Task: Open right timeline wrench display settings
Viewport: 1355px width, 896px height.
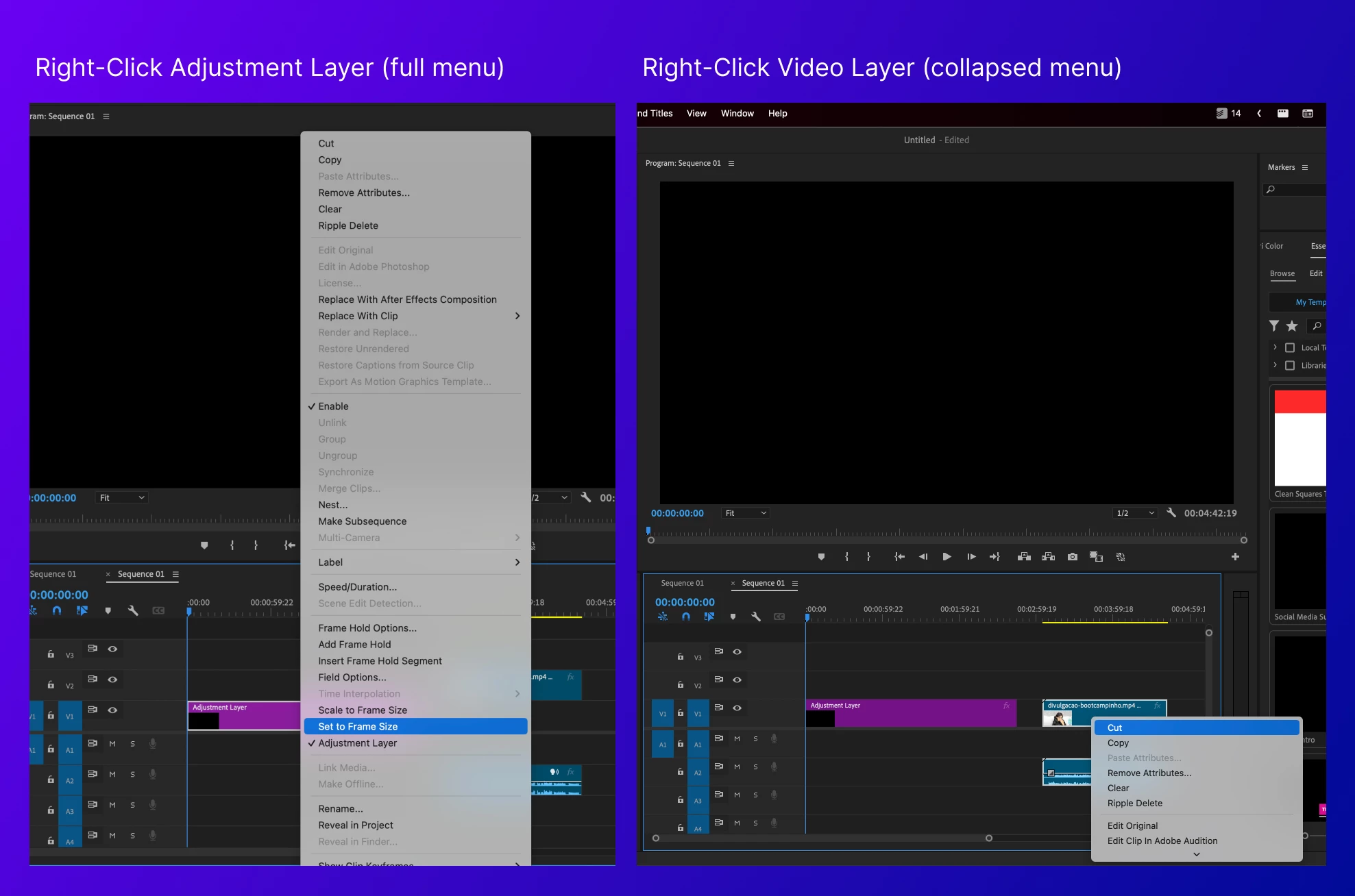Action: tap(756, 617)
